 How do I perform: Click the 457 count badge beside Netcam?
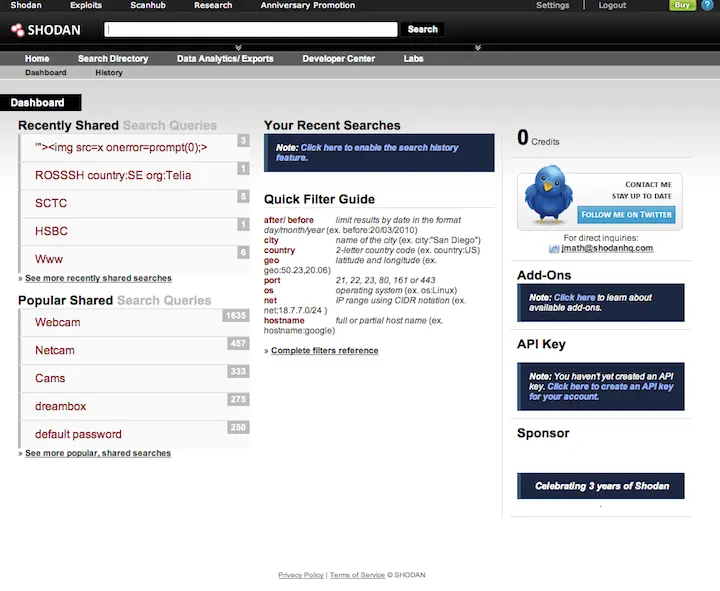(238, 343)
